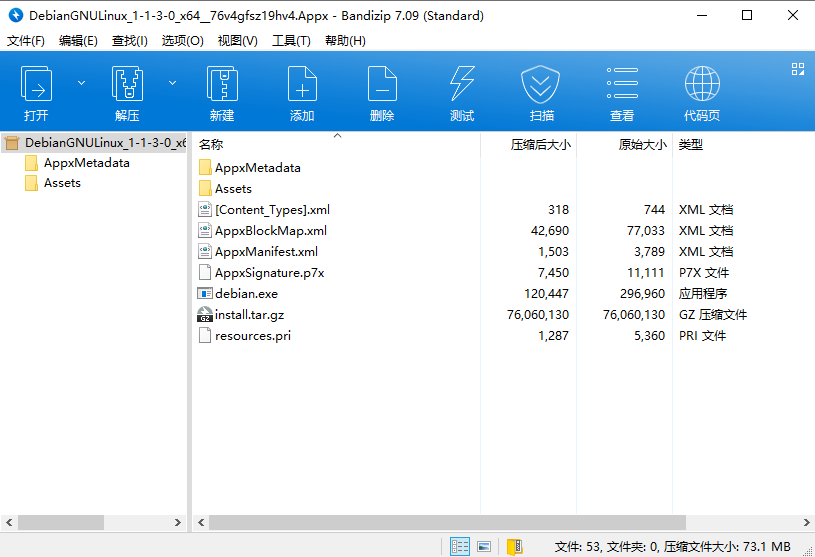Click the [Content_Types].xml file icon

click(x=205, y=209)
